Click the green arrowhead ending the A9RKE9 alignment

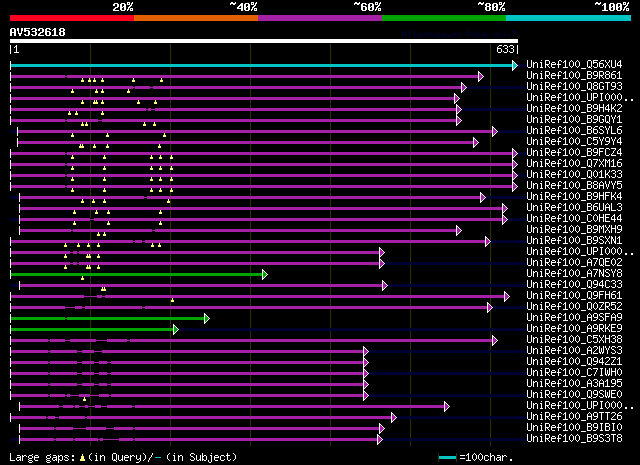(x=176, y=330)
